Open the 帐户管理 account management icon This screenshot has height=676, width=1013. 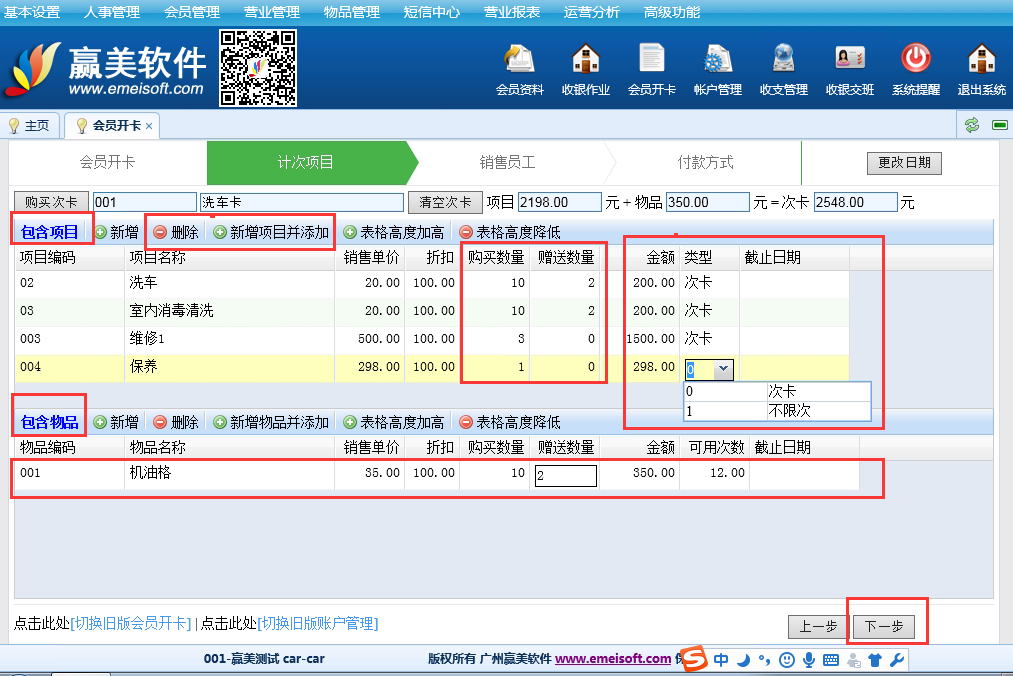(717, 62)
